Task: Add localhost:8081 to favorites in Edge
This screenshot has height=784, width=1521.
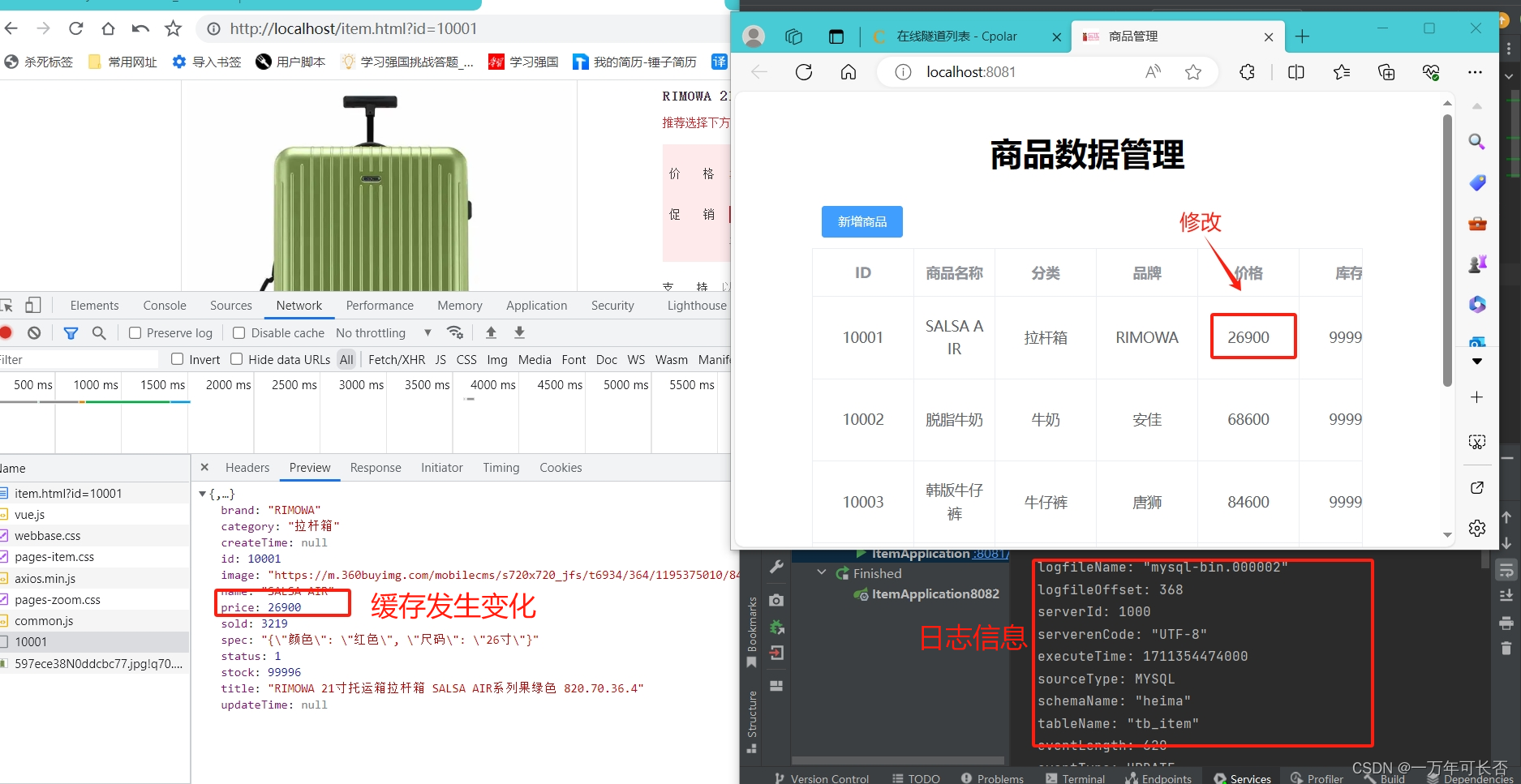Action: tap(1193, 72)
